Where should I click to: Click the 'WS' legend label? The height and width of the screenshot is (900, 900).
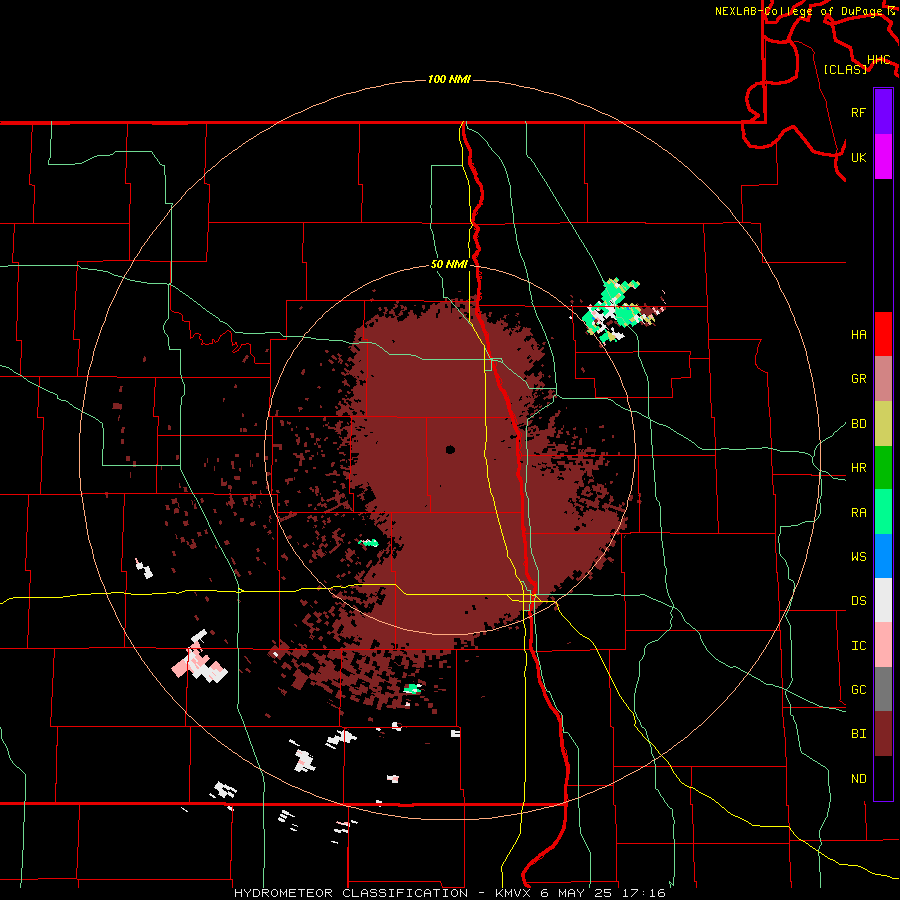coord(858,557)
